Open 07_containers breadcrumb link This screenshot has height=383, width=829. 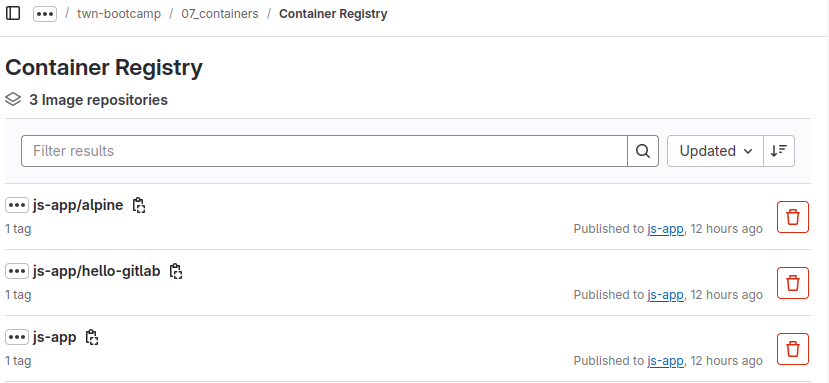pyautogui.click(x=220, y=14)
